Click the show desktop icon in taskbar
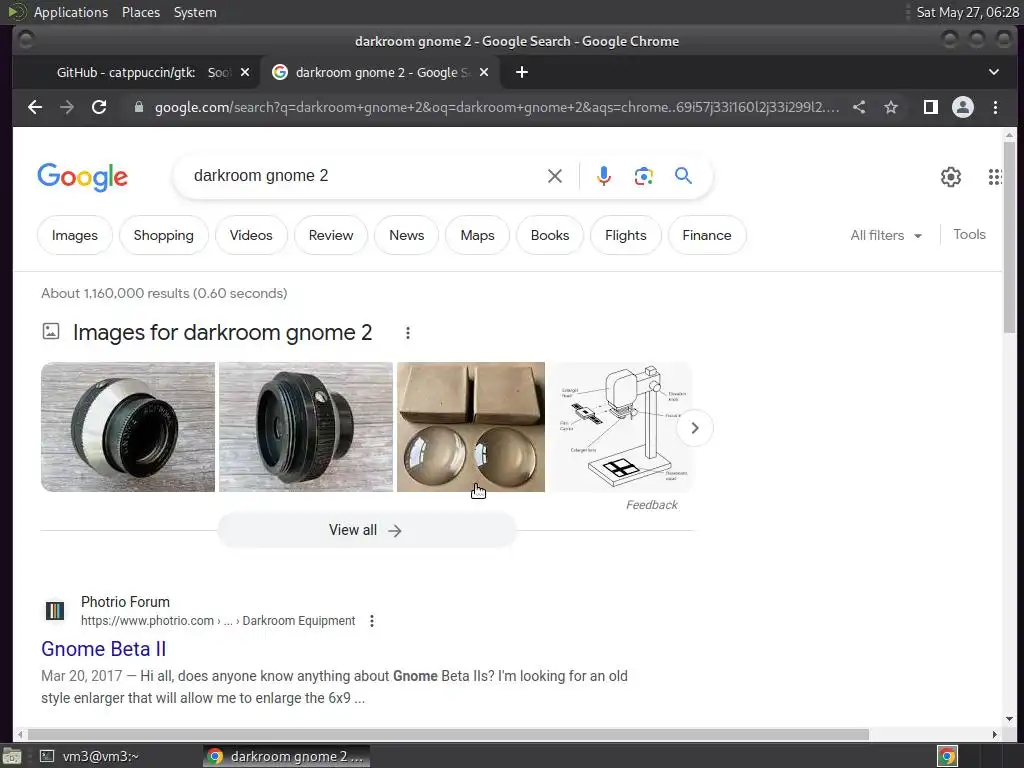The width and height of the screenshot is (1024, 768). click(x=12, y=756)
